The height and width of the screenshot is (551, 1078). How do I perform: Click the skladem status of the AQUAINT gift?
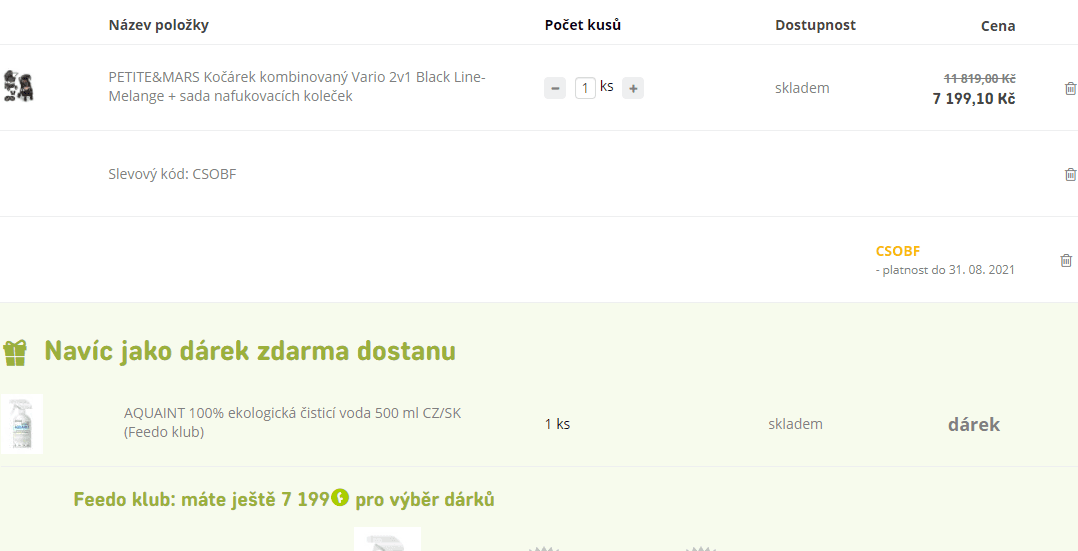pos(795,424)
